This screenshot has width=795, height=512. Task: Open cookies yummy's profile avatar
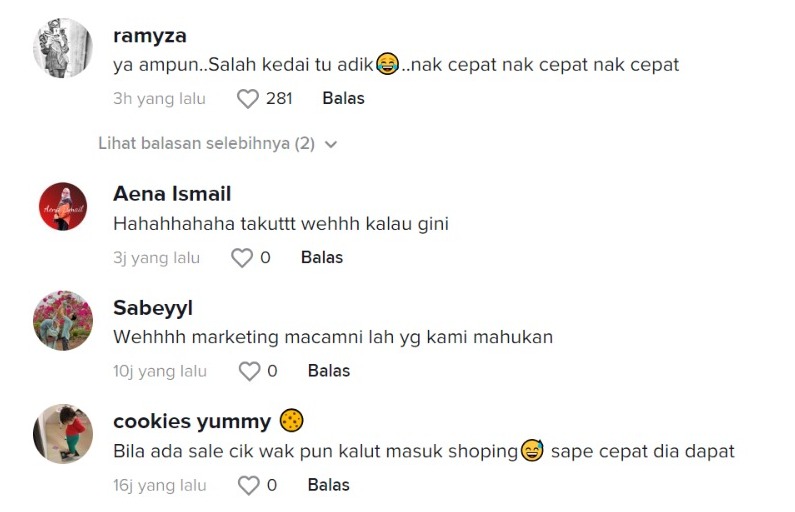pos(63,434)
